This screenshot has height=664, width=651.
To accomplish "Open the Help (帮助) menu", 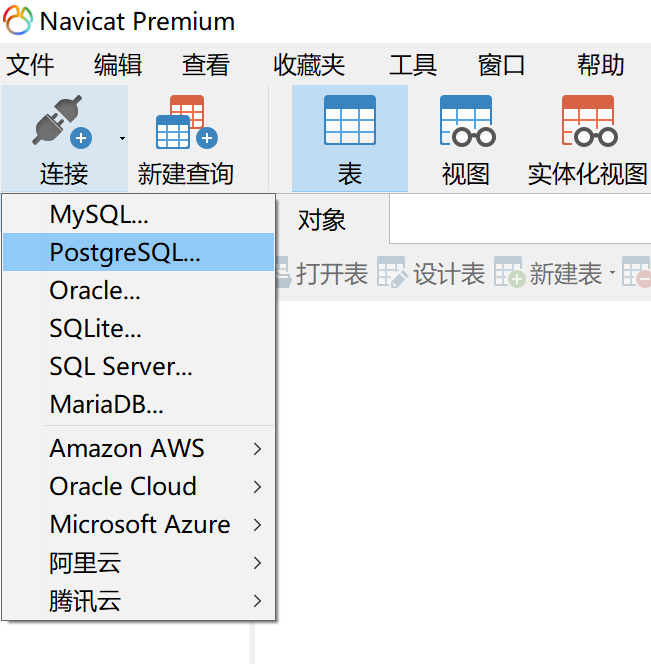I will pos(601,65).
